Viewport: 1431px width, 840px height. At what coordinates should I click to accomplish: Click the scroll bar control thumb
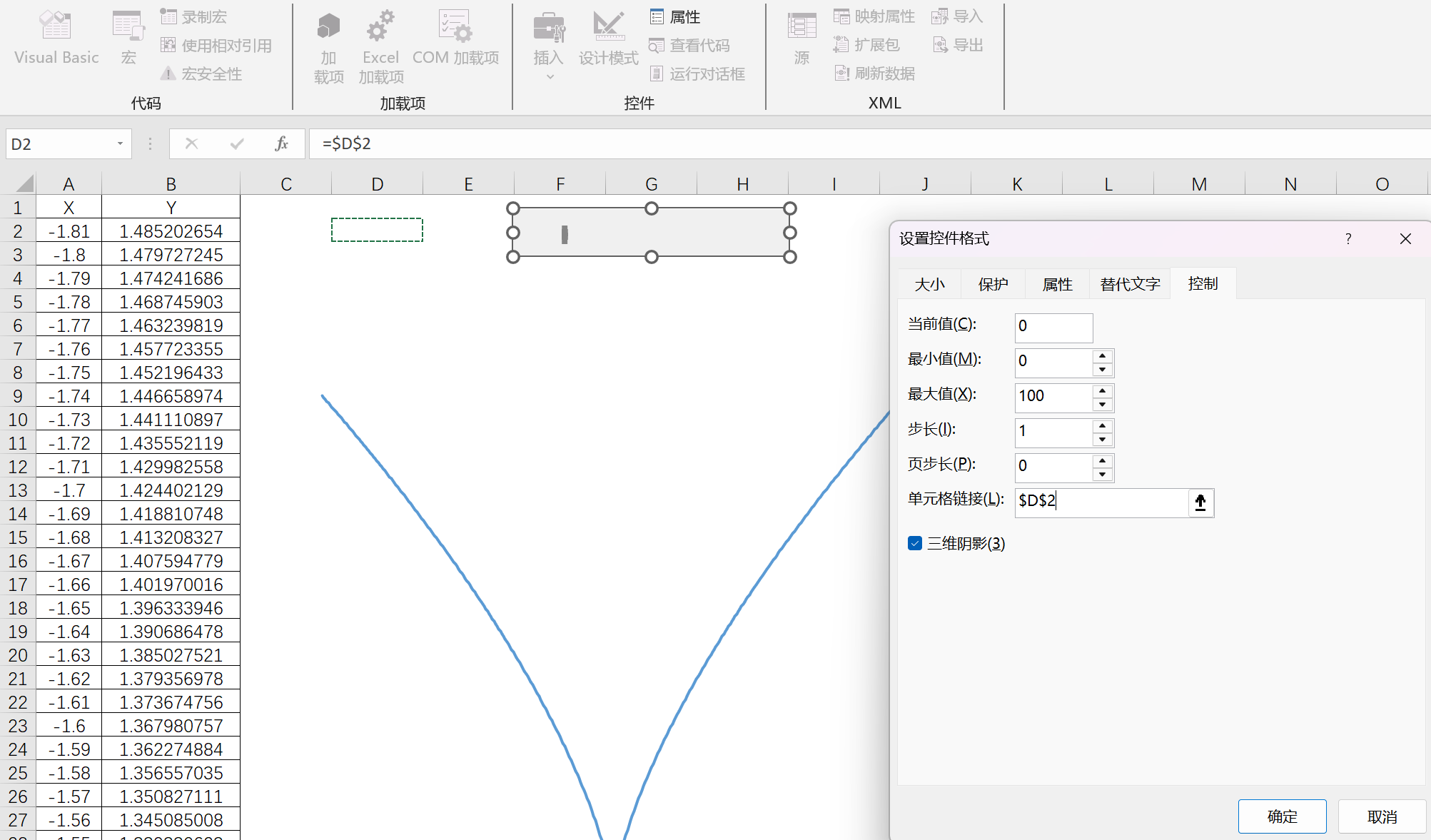565,234
